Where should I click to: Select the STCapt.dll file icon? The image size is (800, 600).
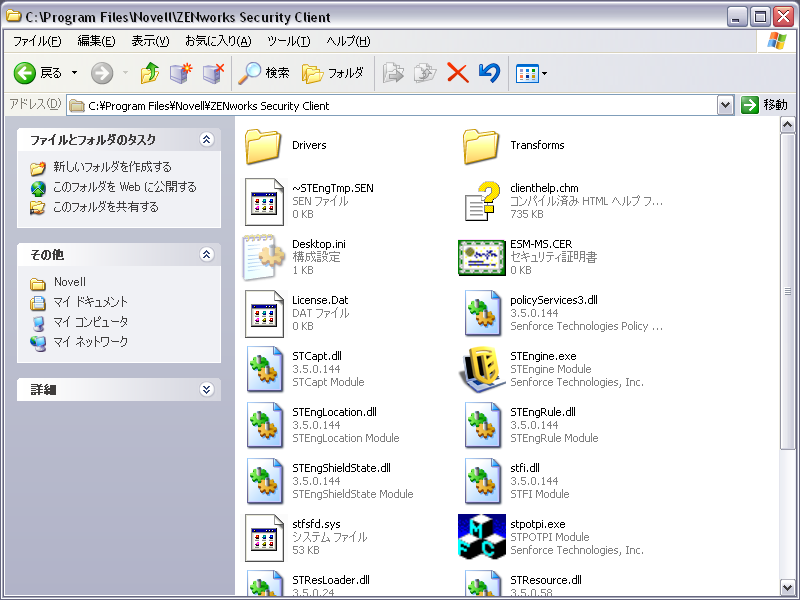(x=265, y=369)
